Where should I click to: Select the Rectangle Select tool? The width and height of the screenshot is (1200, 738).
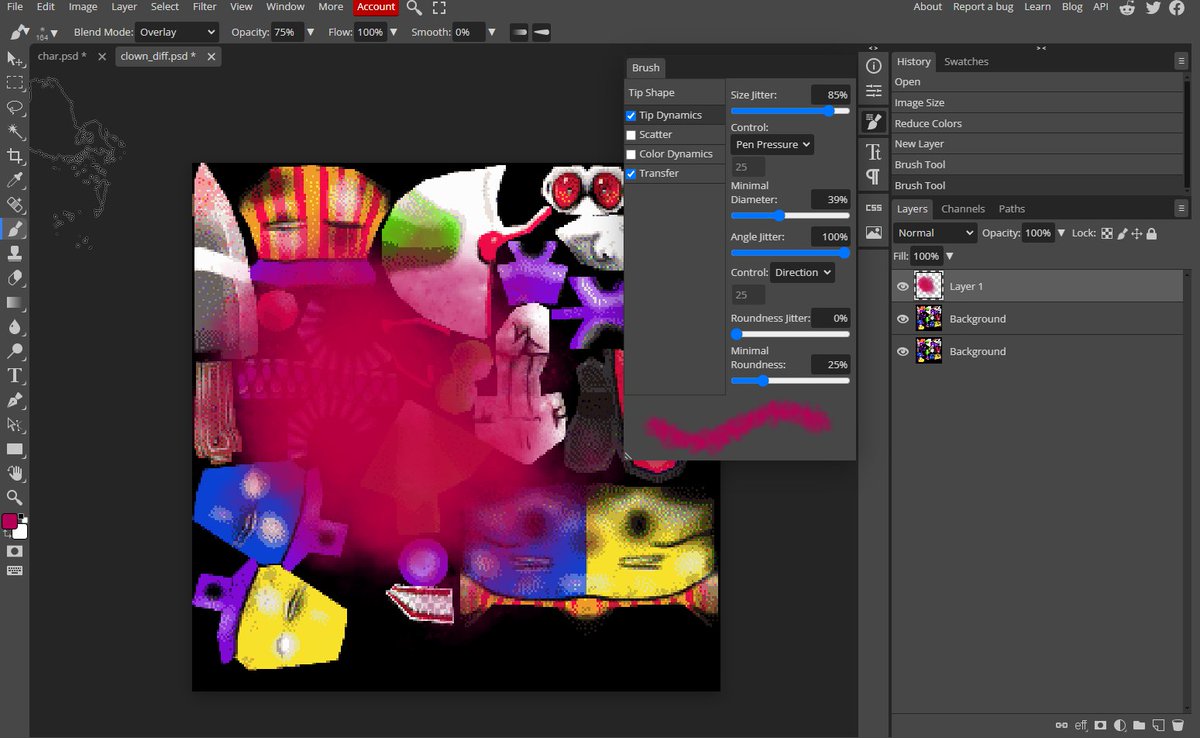15,83
